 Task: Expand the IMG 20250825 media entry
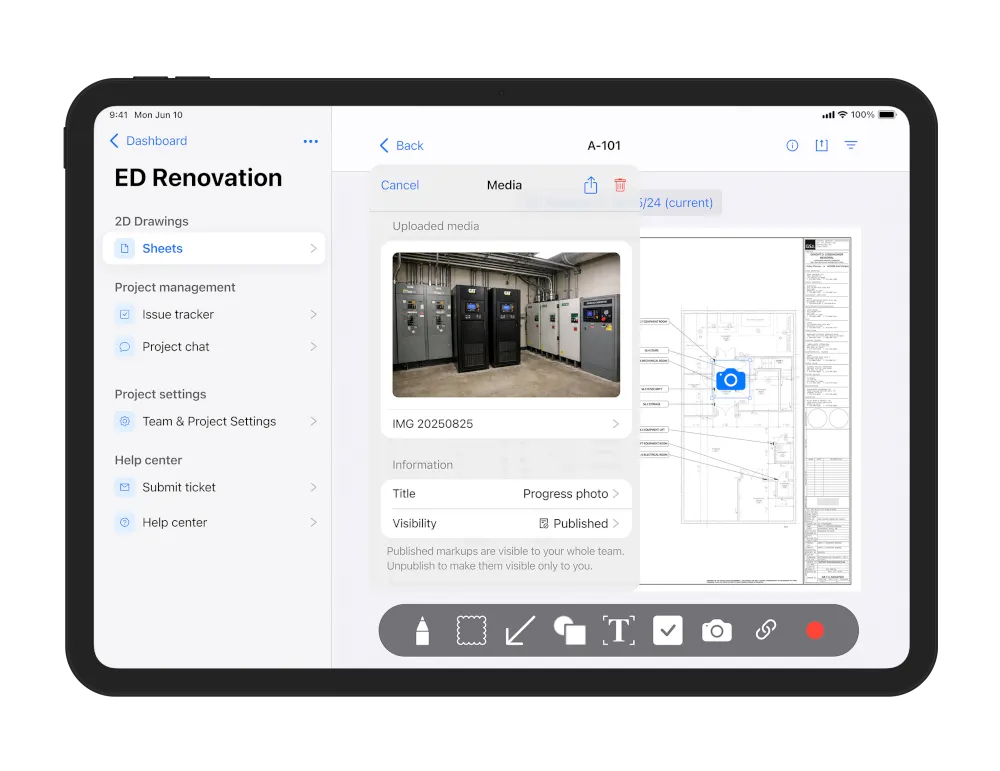[x=505, y=423]
